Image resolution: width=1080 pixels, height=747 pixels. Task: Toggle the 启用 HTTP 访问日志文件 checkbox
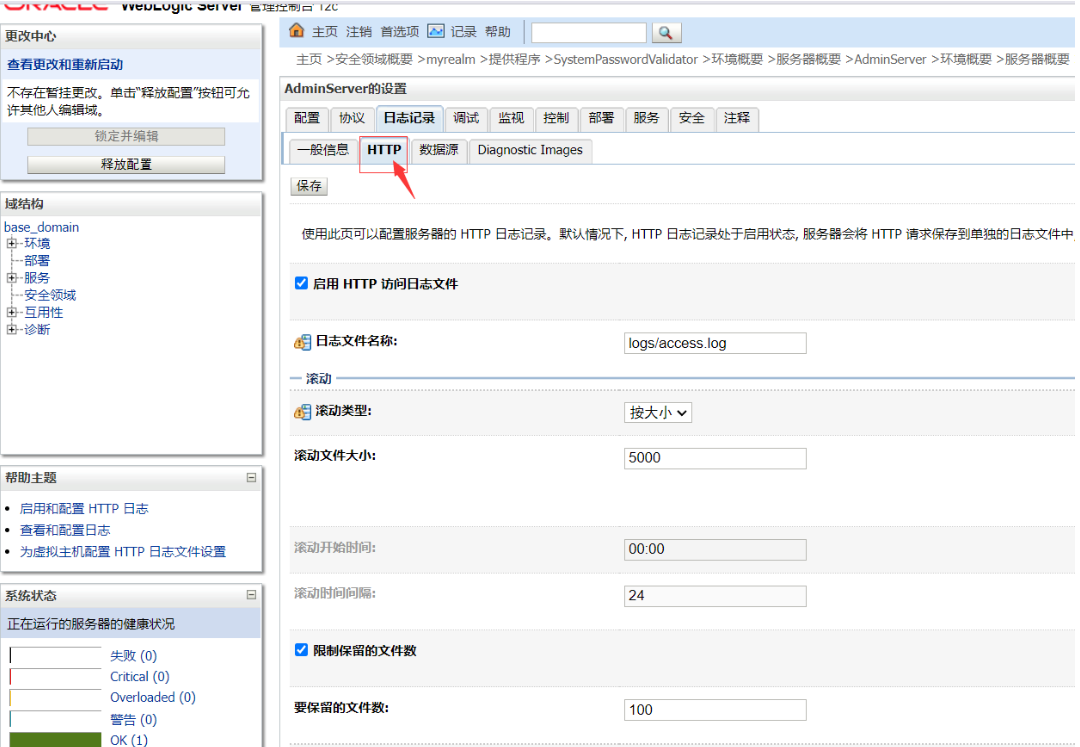click(x=302, y=283)
